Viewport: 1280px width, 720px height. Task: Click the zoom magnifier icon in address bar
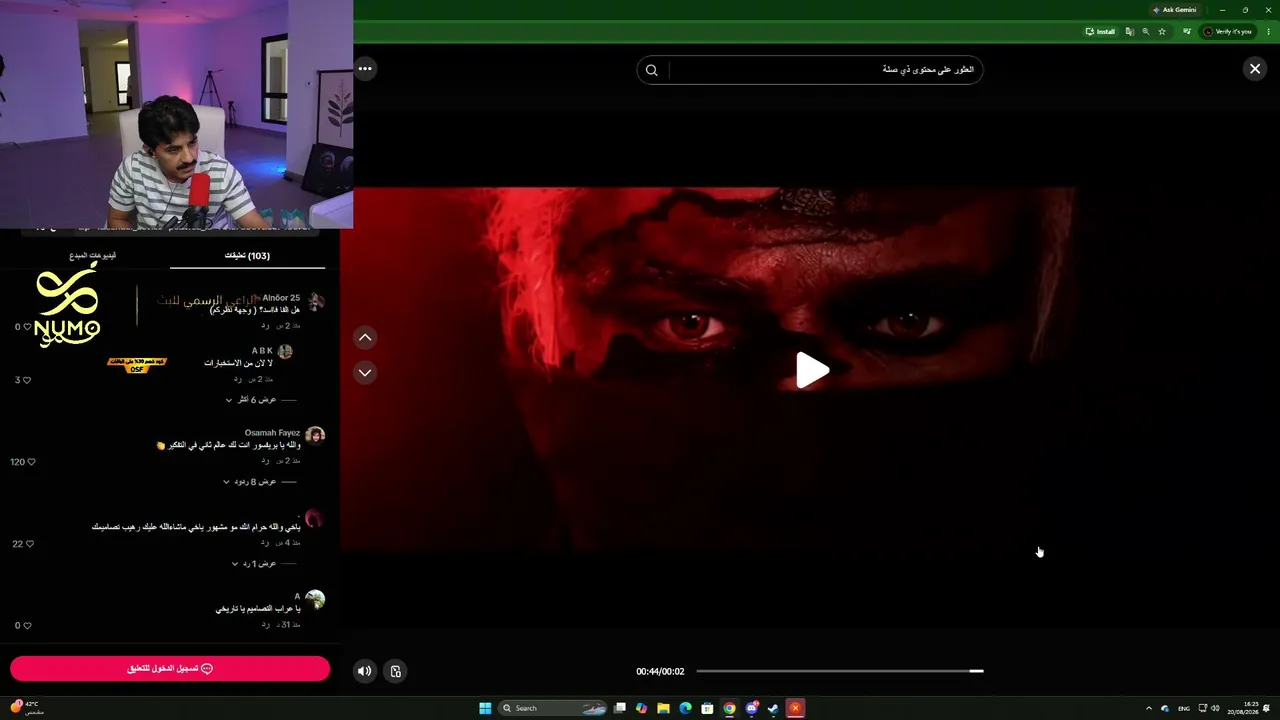click(x=1145, y=31)
